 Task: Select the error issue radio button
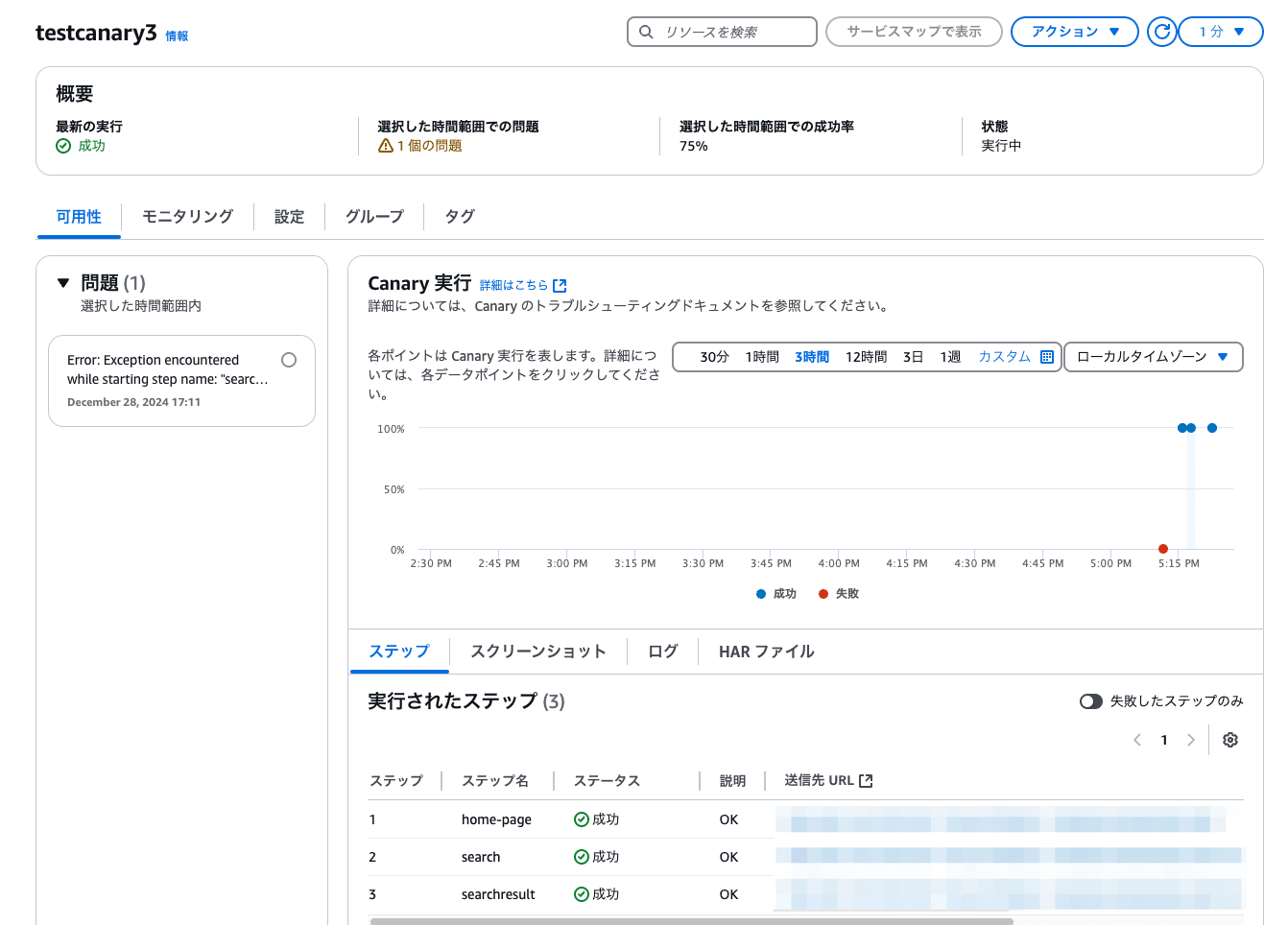289,360
